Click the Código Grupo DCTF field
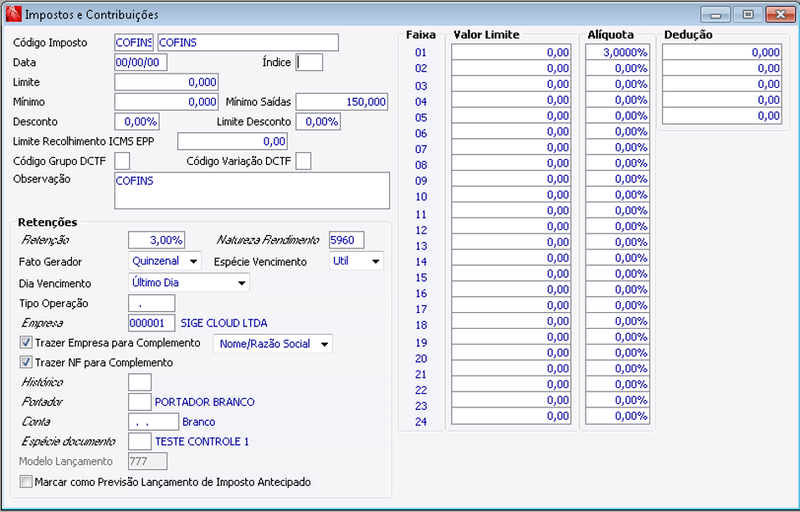Viewport: 800px width, 512px height. coord(122,161)
